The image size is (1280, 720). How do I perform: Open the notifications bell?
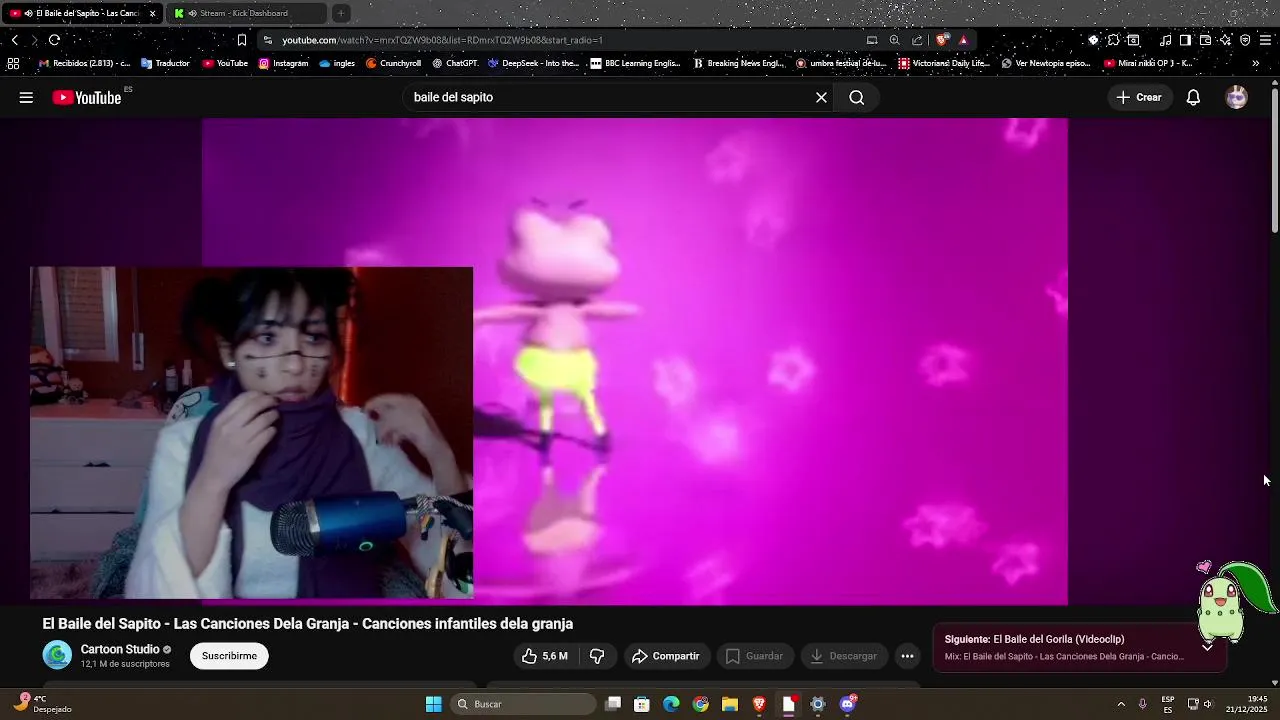click(1193, 97)
